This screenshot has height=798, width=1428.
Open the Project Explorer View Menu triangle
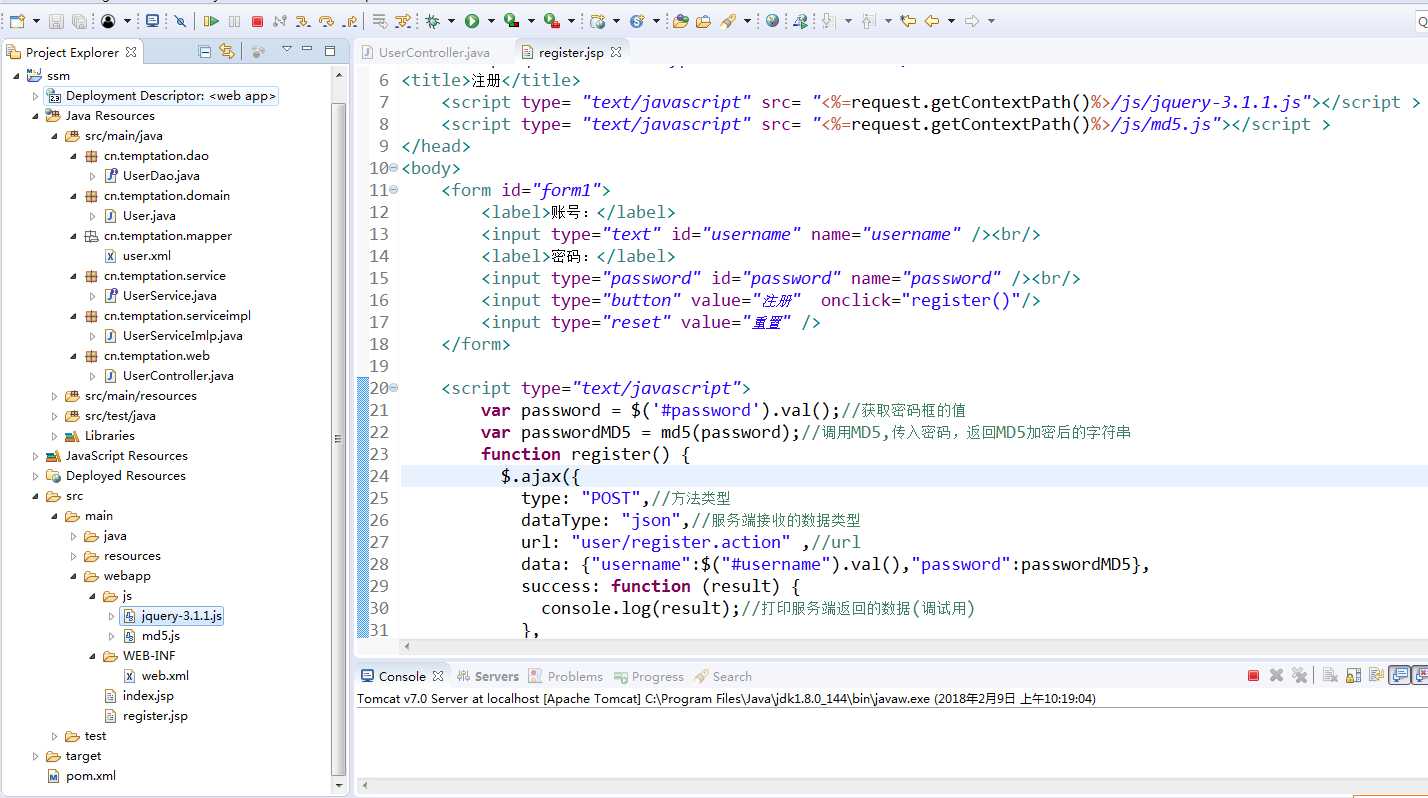click(287, 49)
